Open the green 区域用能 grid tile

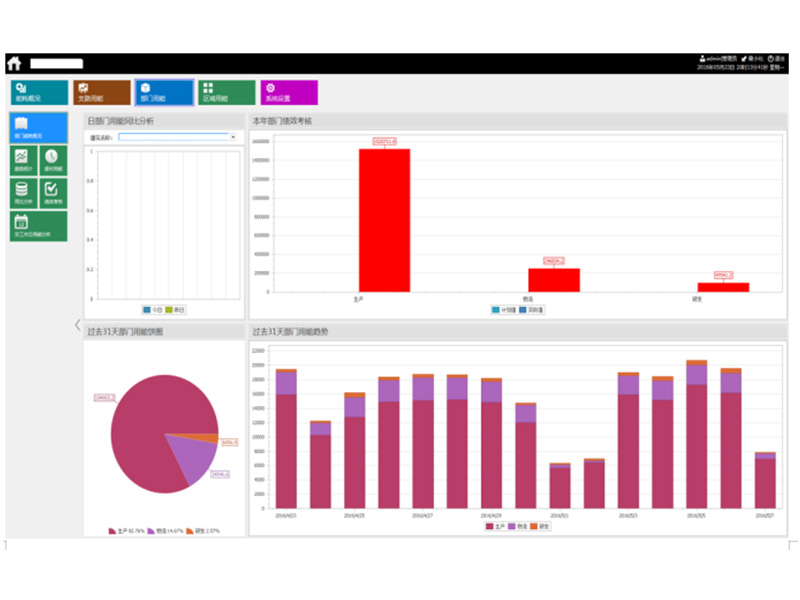pyautogui.click(x=227, y=92)
